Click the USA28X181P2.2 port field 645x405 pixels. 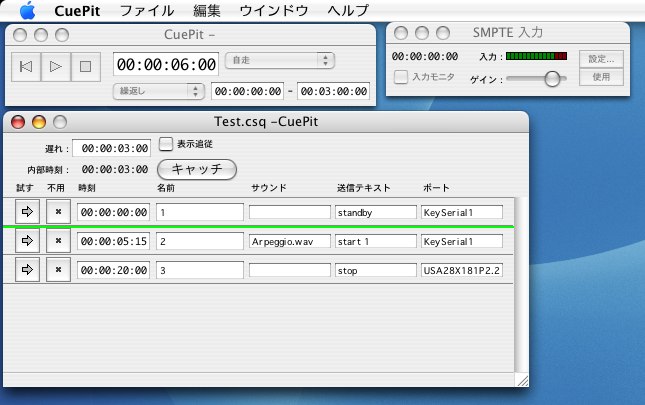pyautogui.click(x=462, y=270)
